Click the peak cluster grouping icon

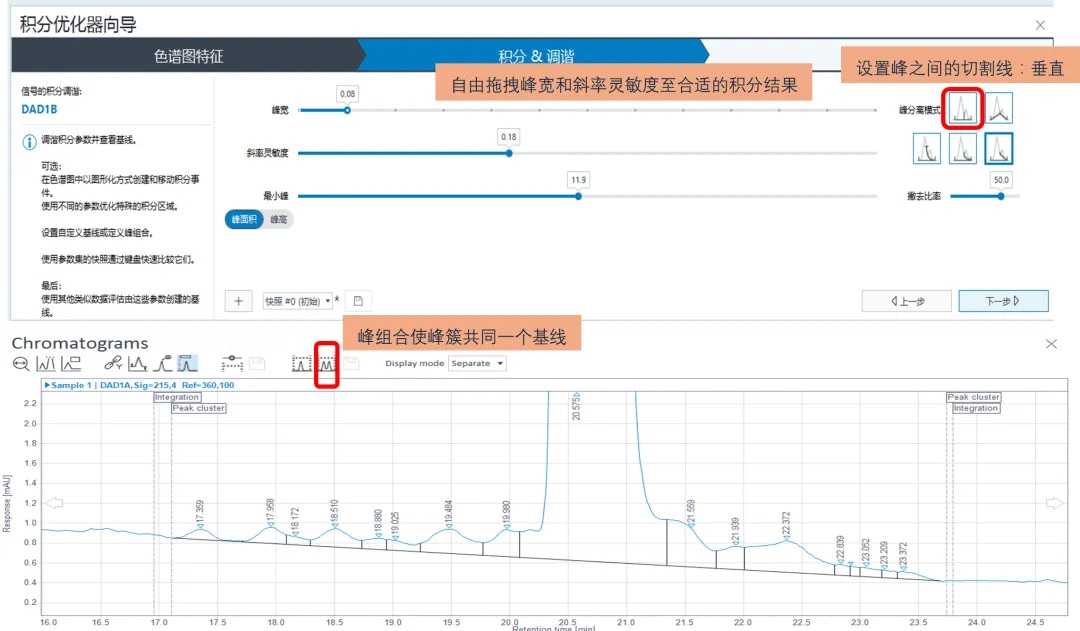(327, 364)
